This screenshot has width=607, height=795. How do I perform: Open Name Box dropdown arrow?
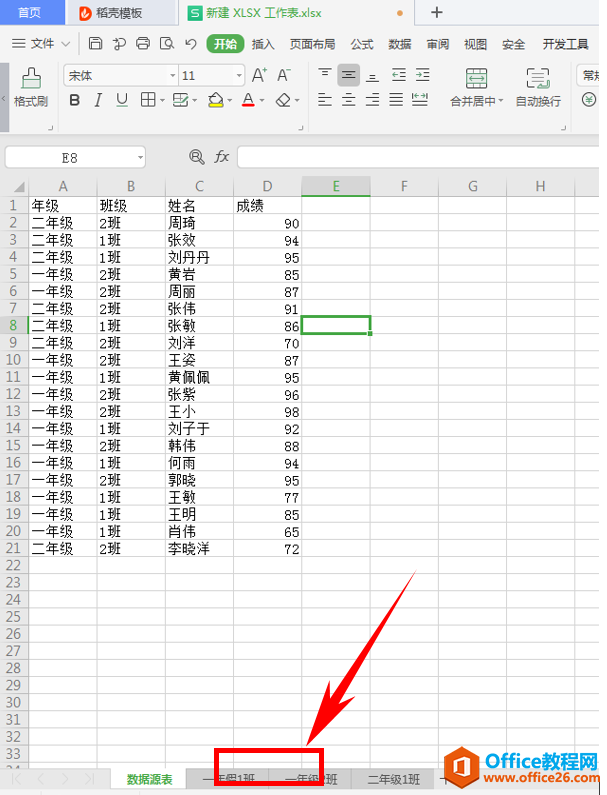(x=140, y=158)
